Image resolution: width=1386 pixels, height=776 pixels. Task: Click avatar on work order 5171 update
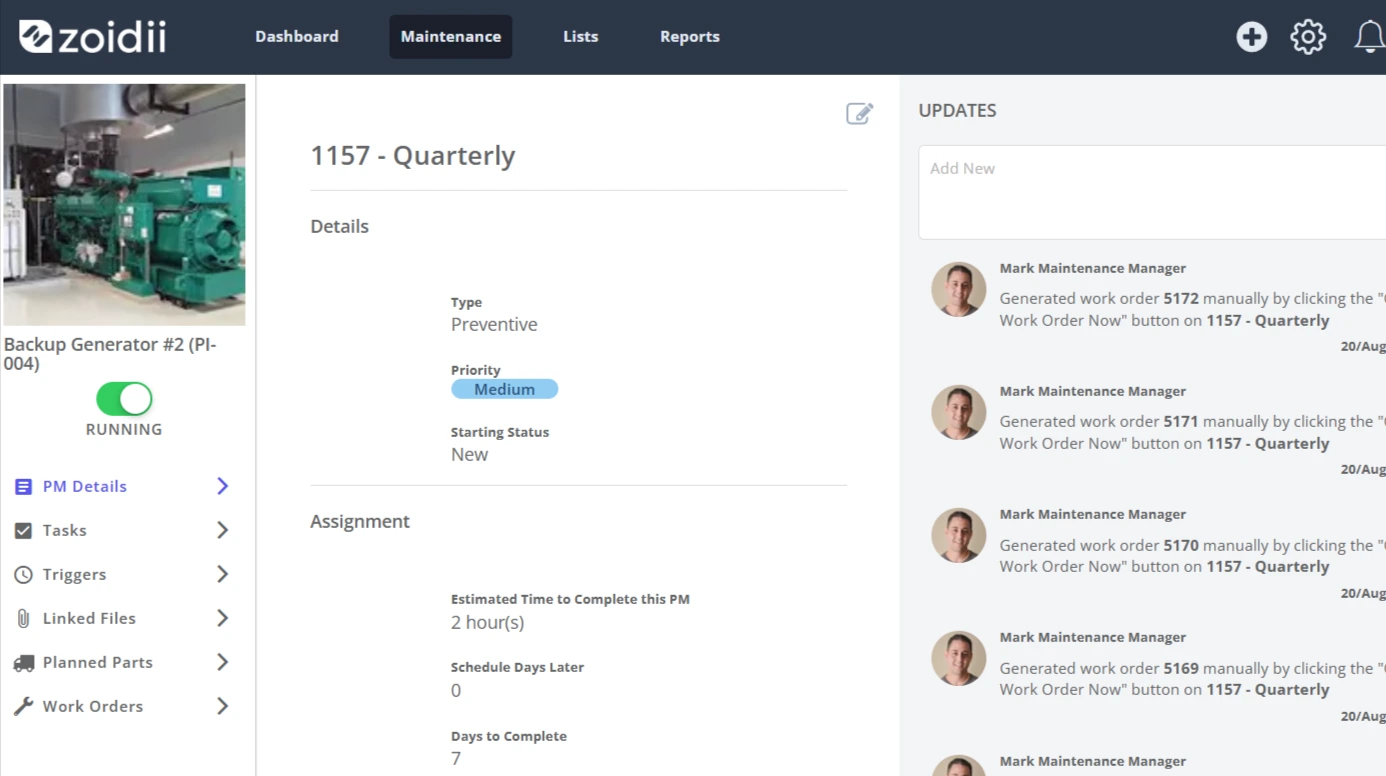pyautogui.click(x=958, y=413)
